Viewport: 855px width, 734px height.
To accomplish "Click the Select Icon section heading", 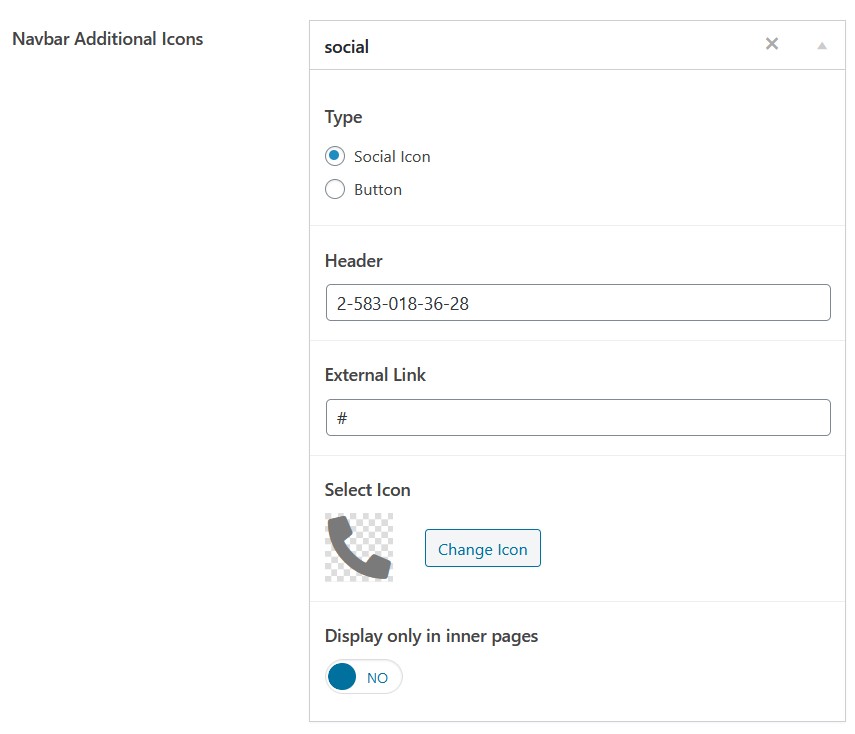I will (x=368, y=490).
